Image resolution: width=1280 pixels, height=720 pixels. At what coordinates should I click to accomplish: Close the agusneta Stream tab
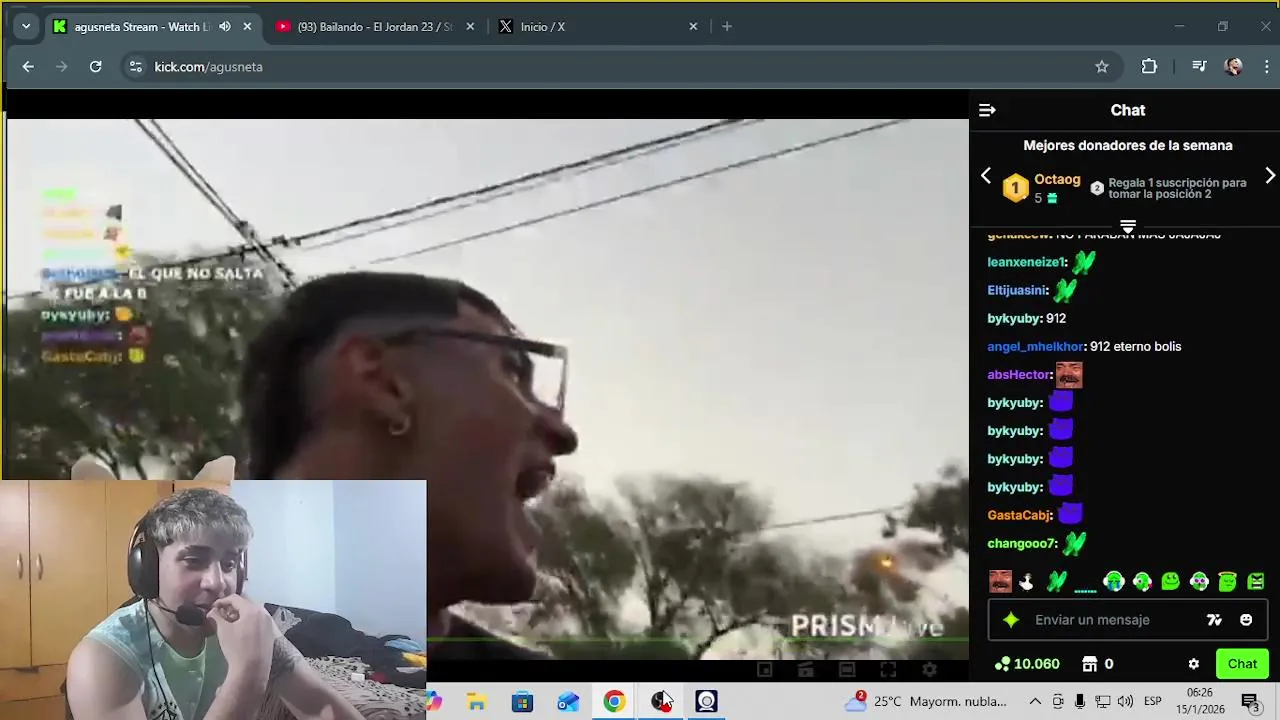pyautogui.click(x=247, y=27)
